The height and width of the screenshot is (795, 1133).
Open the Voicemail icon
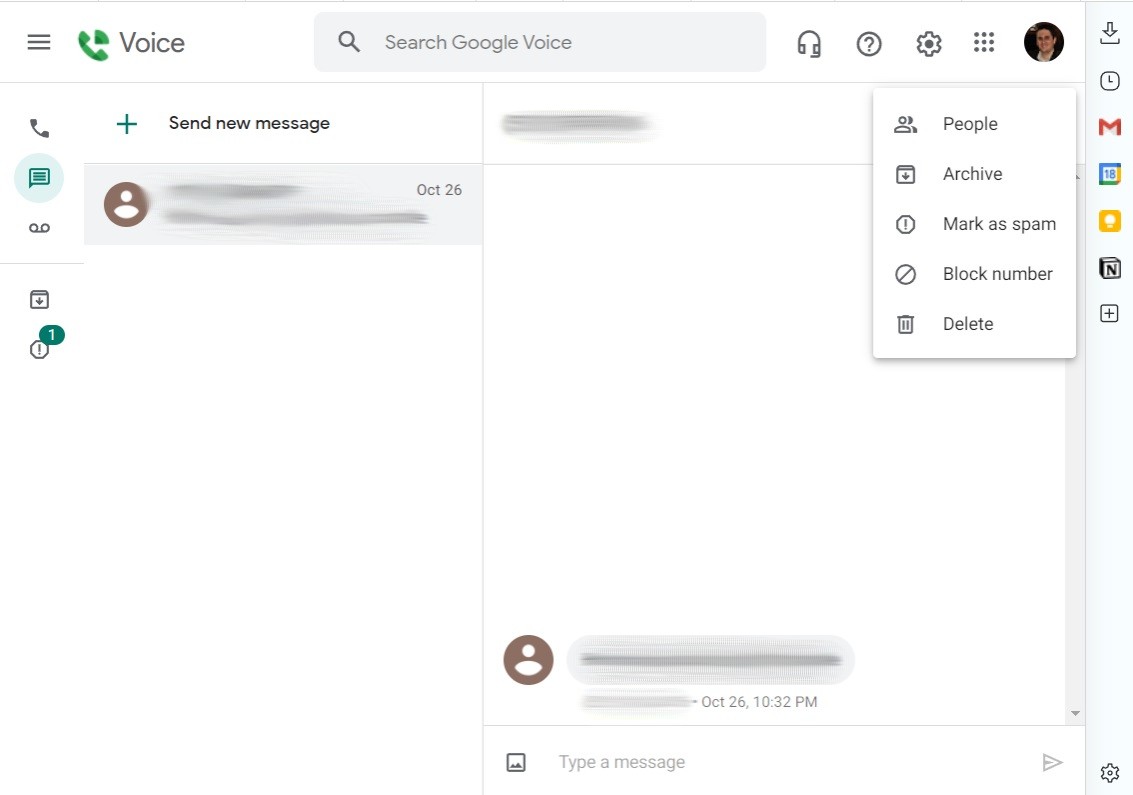click(x=39, y=227)
